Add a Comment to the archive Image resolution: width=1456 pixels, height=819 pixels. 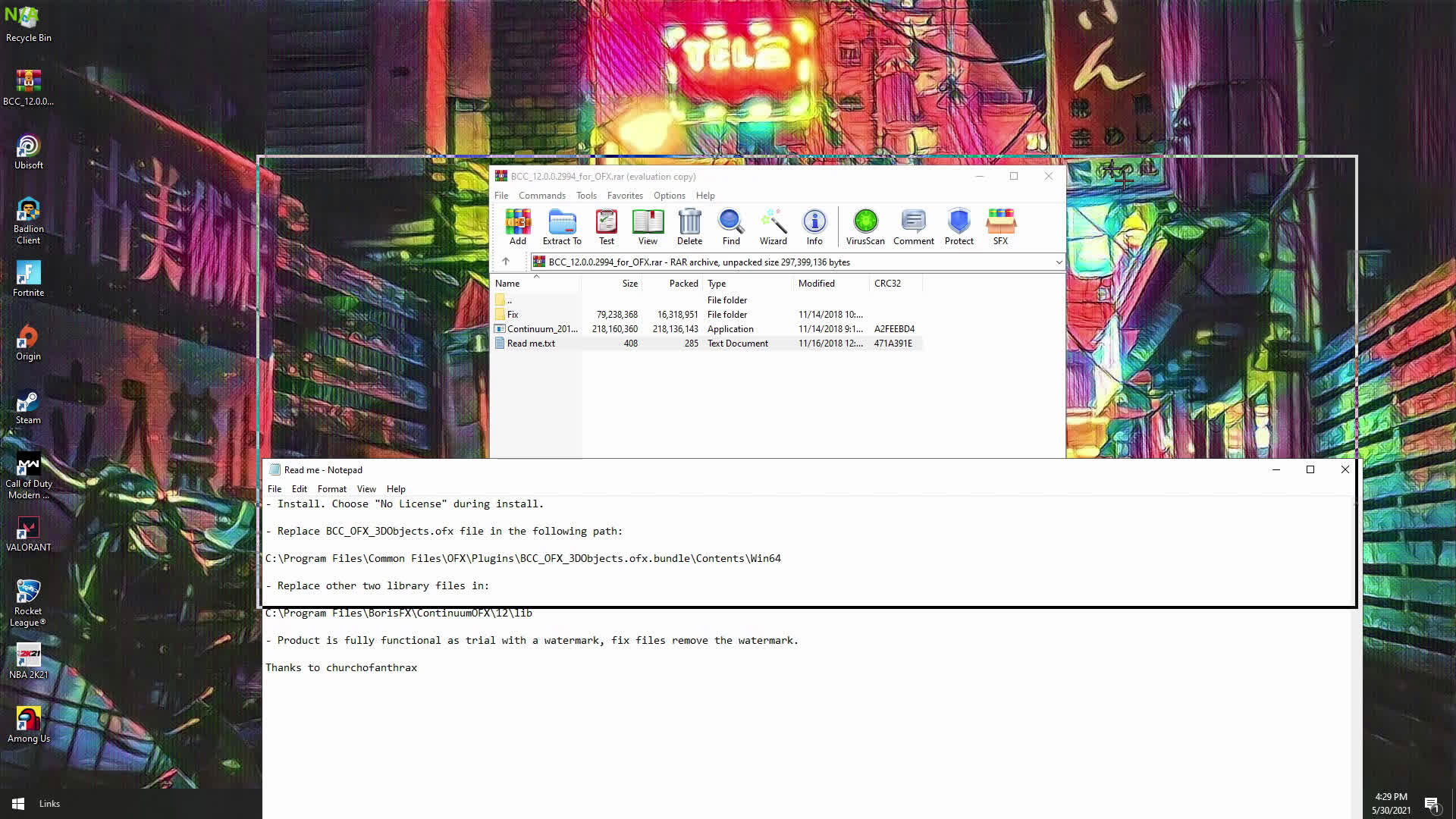(x=913, y=225)
